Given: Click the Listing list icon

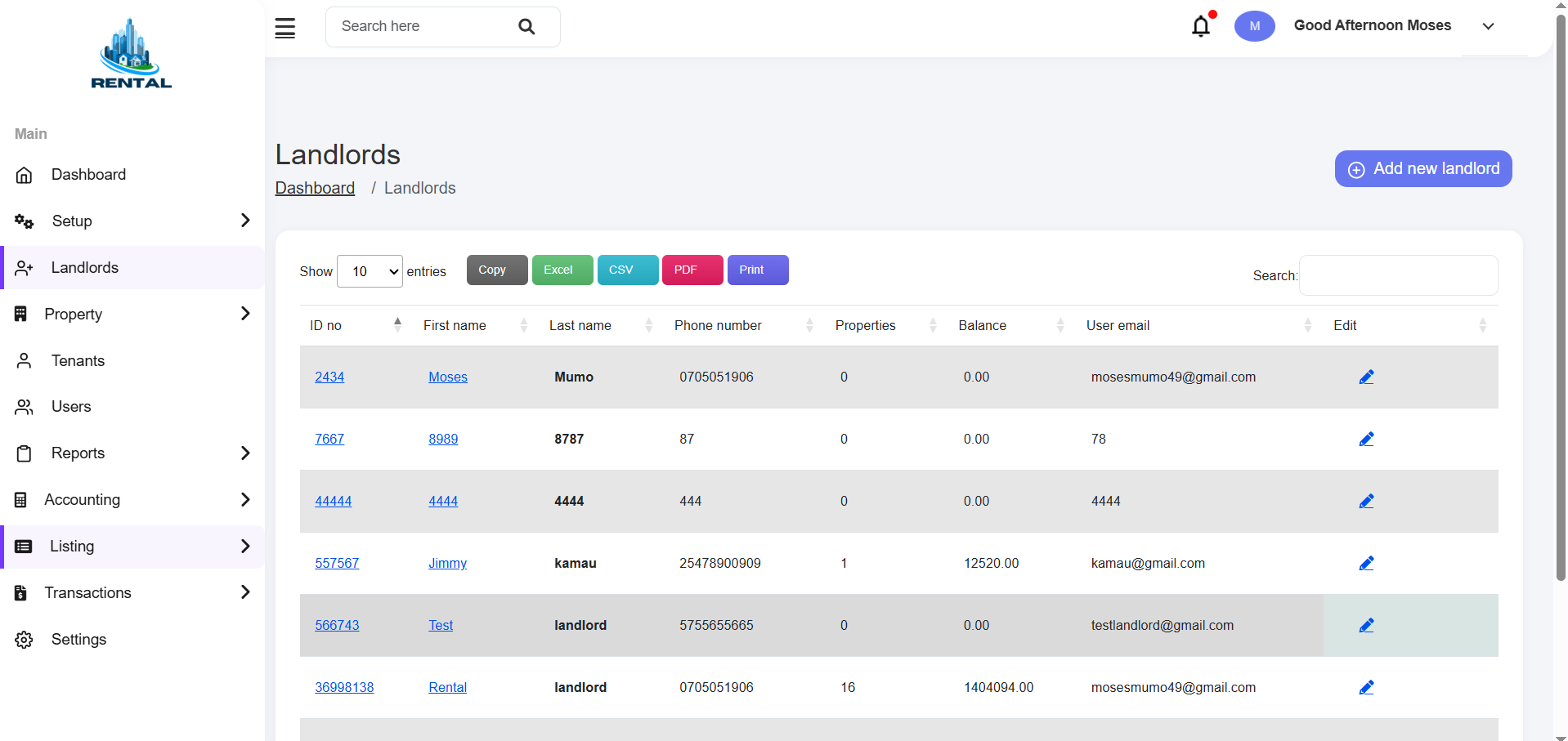Looking at the screenshot, I should click(x=24, y=547).
